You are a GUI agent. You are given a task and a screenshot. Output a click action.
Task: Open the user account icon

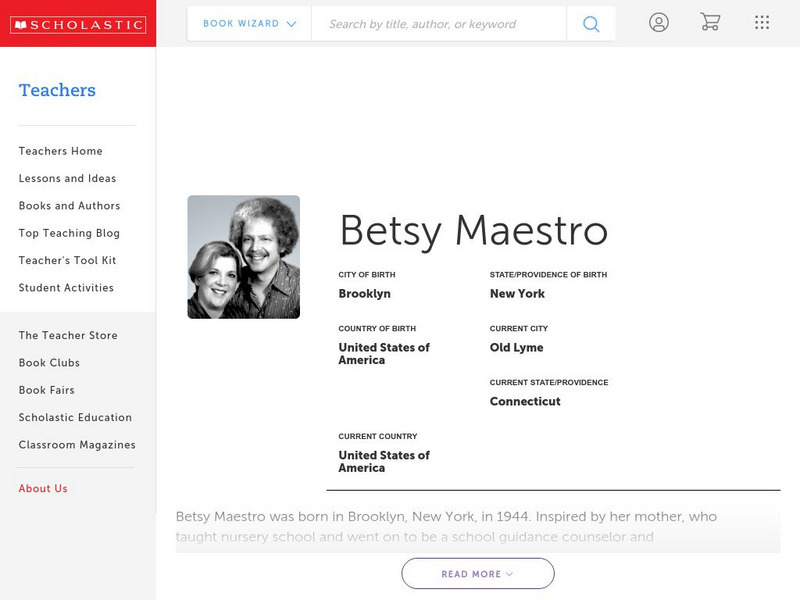click(659, 22)
